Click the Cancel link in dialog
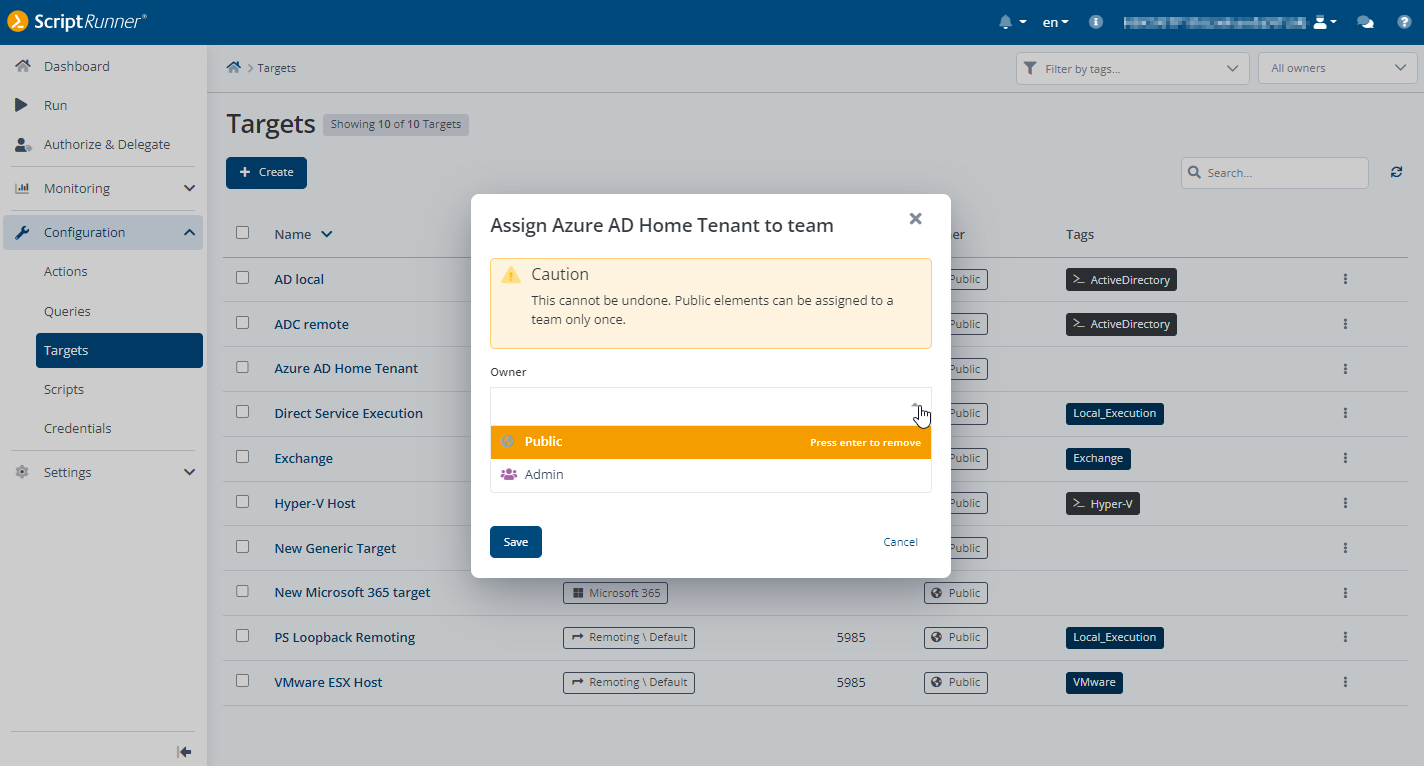1424x766 pixels. pyautogui.click(x=900, y=542)
